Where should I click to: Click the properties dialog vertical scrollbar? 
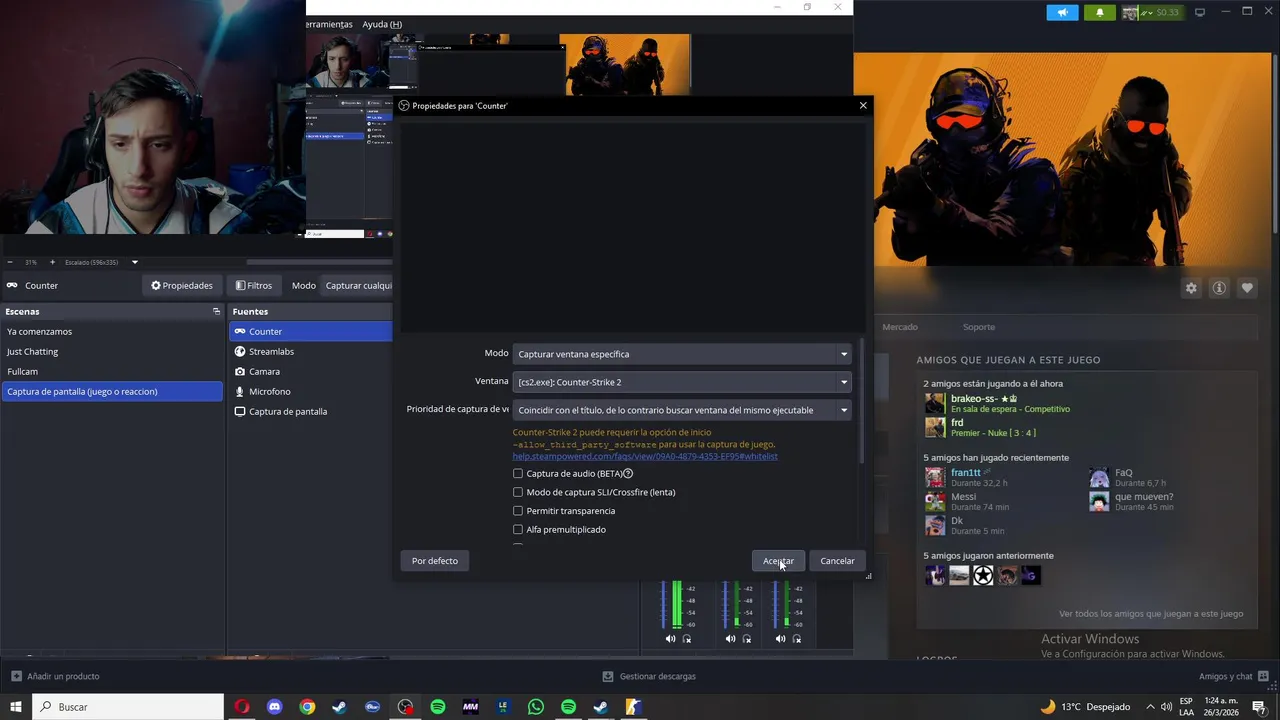[861, 400]
